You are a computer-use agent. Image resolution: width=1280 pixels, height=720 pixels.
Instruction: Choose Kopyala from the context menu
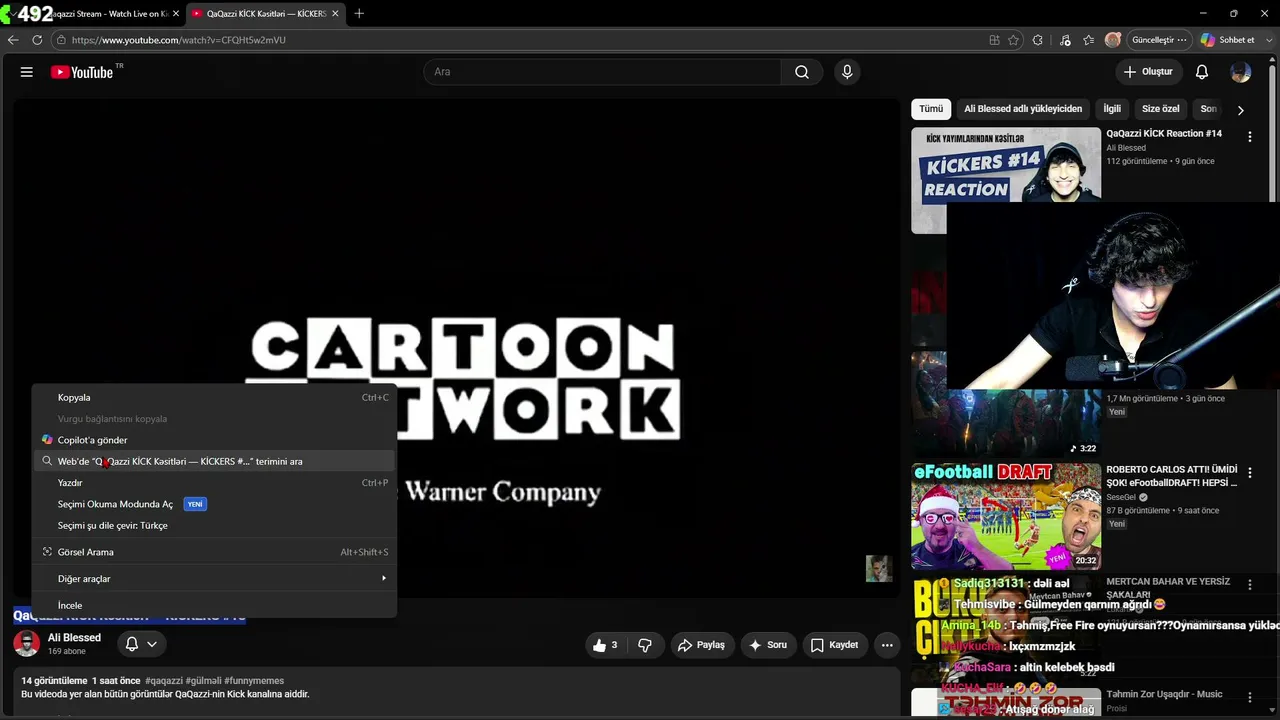point(214,398)
